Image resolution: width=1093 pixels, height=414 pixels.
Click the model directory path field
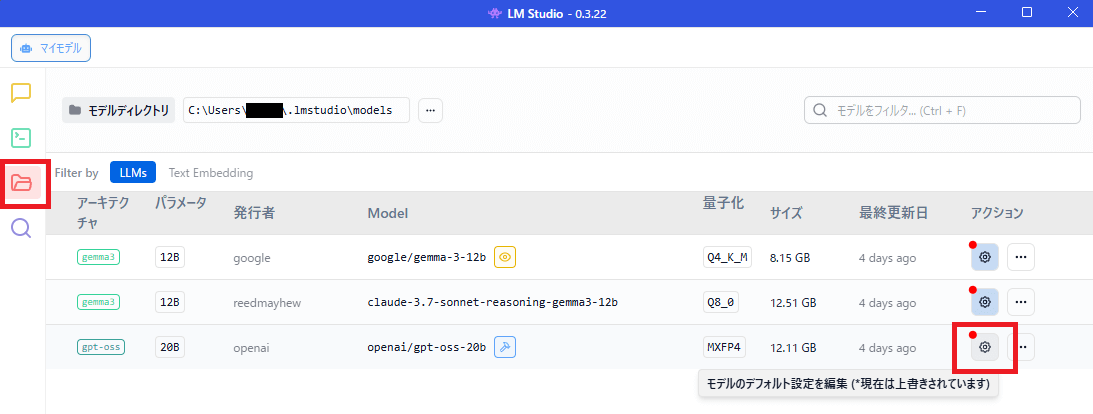[296, 110]
